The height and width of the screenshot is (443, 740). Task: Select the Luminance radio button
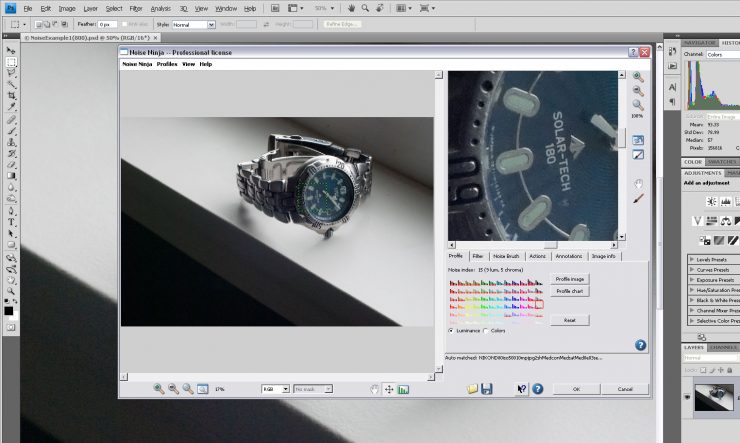coord(451,331)
